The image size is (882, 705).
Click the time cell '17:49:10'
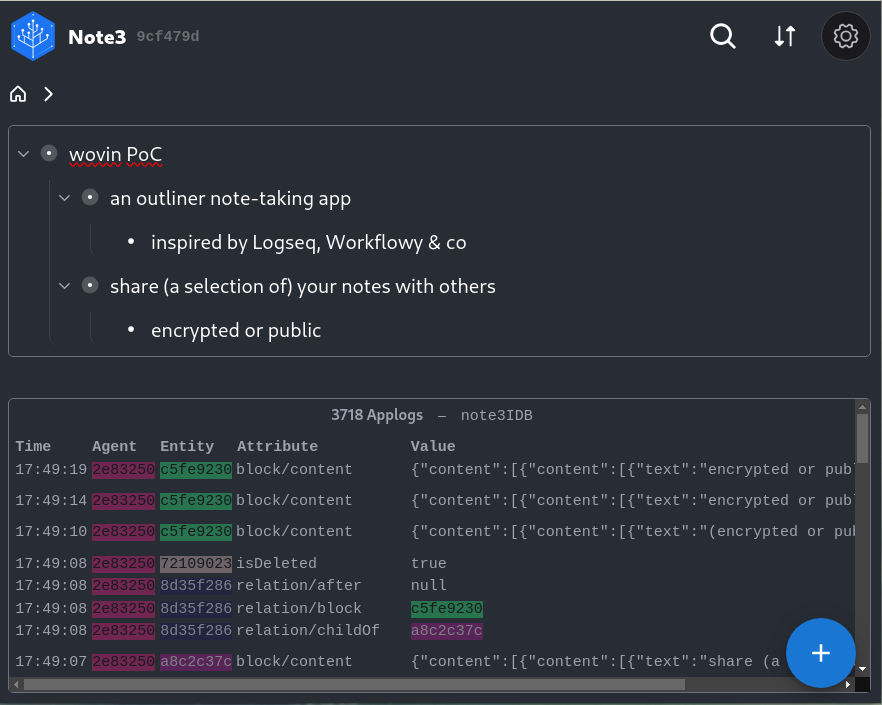(51, 531)
